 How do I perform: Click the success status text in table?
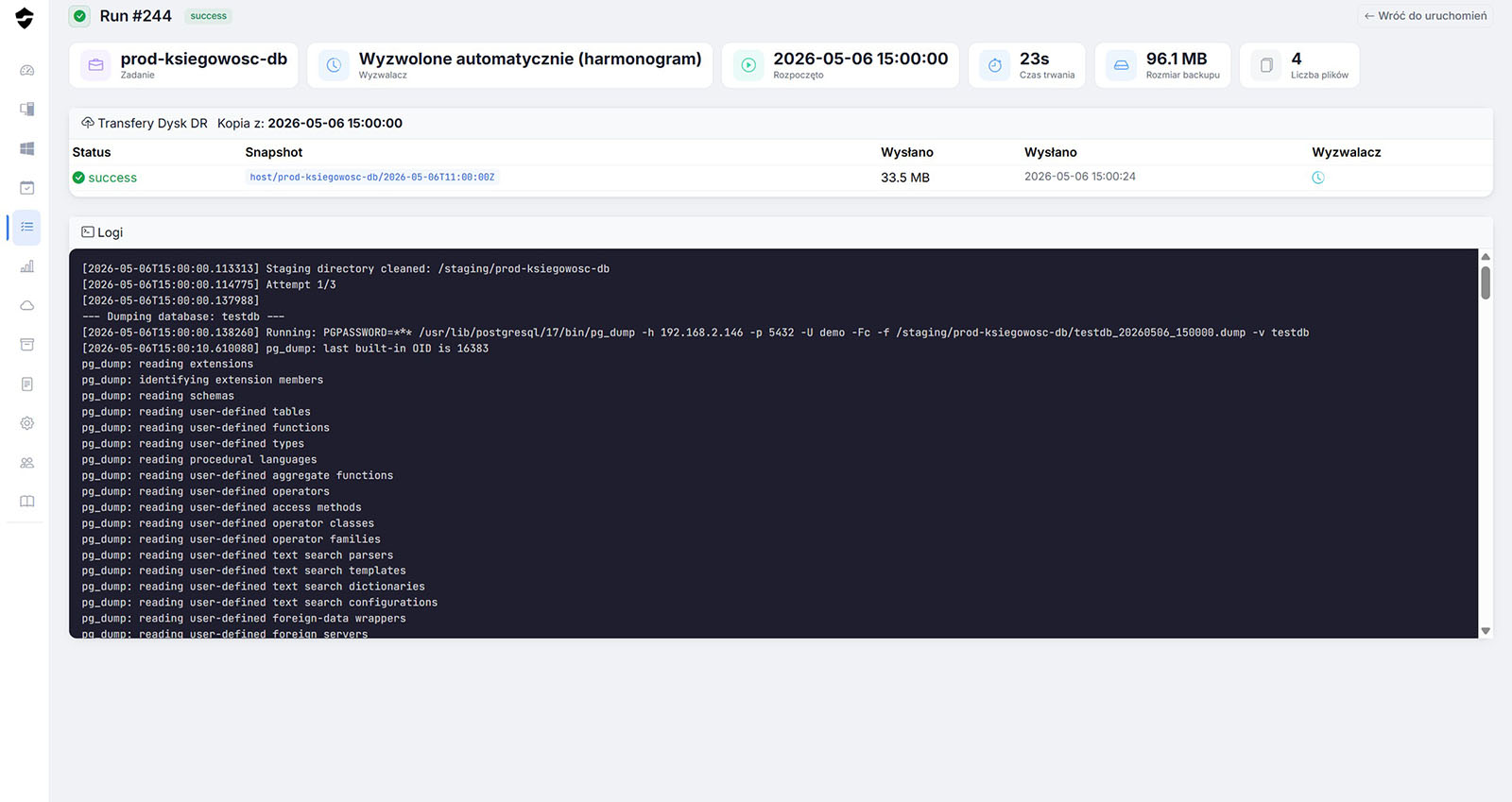pyautogui.click(x=112, y=178)
